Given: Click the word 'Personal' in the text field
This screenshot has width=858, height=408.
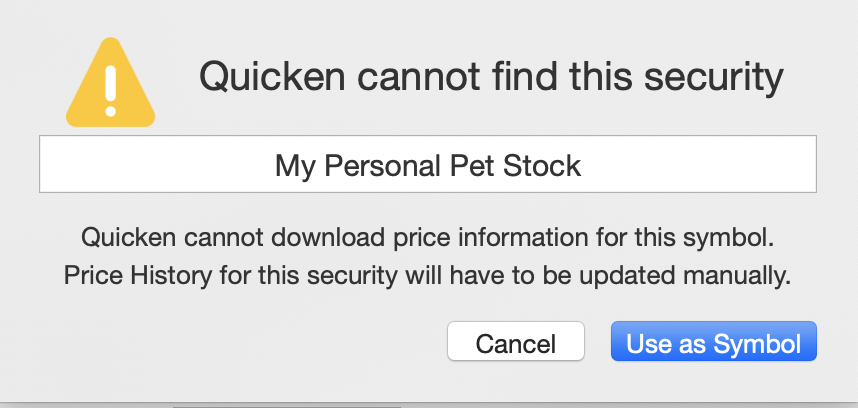Looking at the screenshot, I should tap(383, 166).
